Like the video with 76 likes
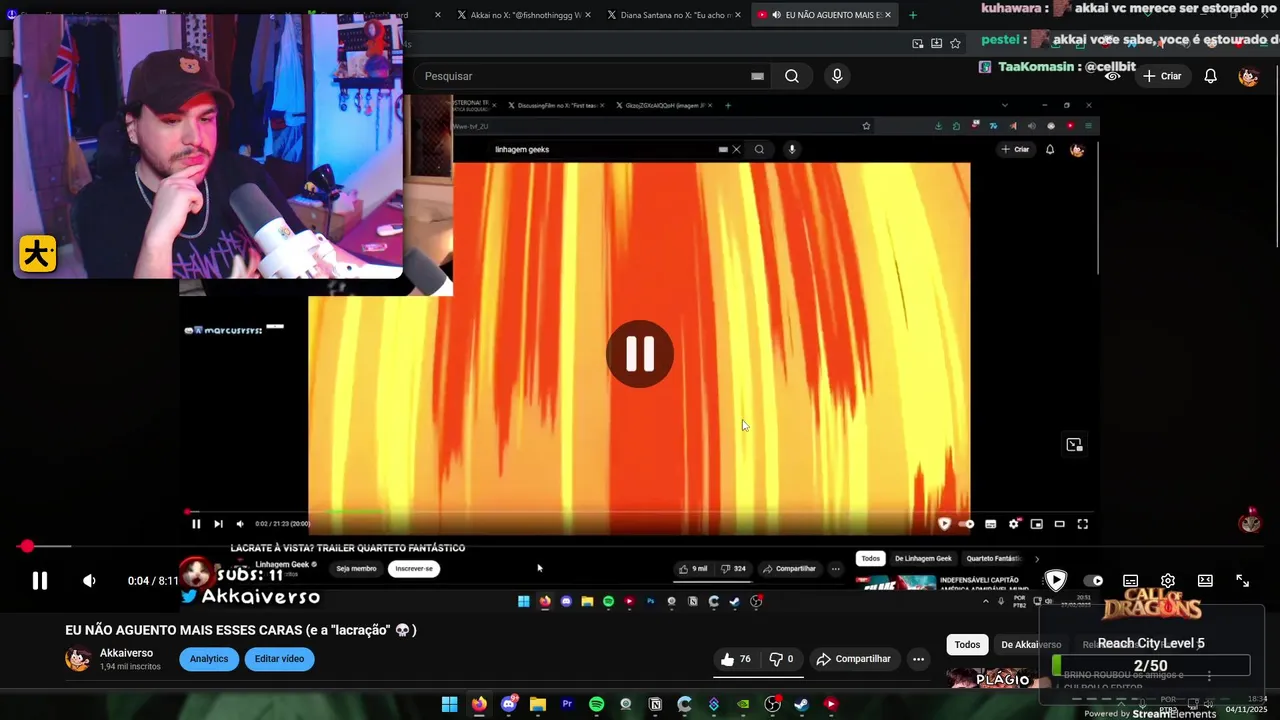Screen dimensions: 1280x720 [735, 659]
